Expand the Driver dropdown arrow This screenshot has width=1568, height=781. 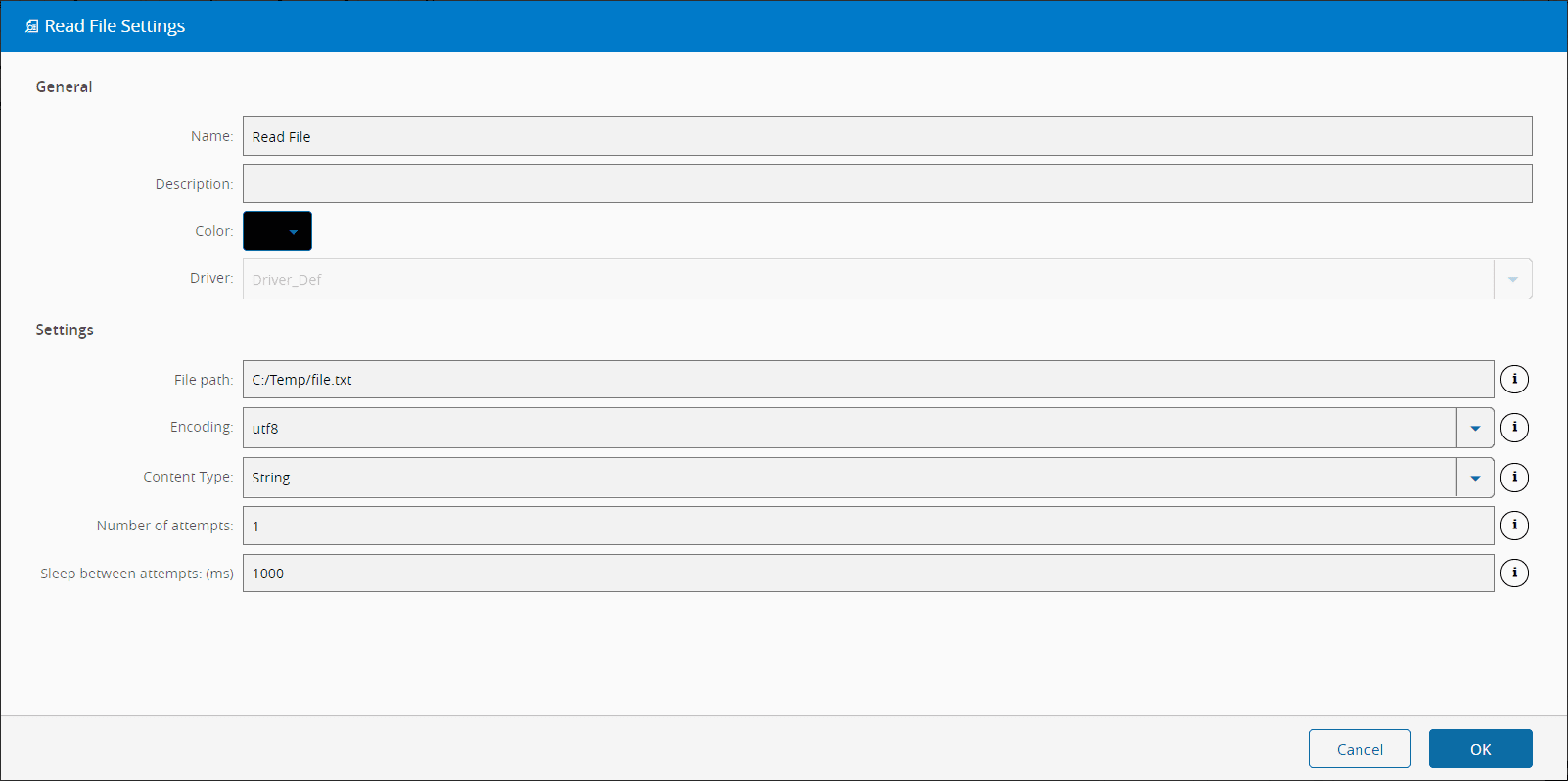click(x=1512, y=279)
